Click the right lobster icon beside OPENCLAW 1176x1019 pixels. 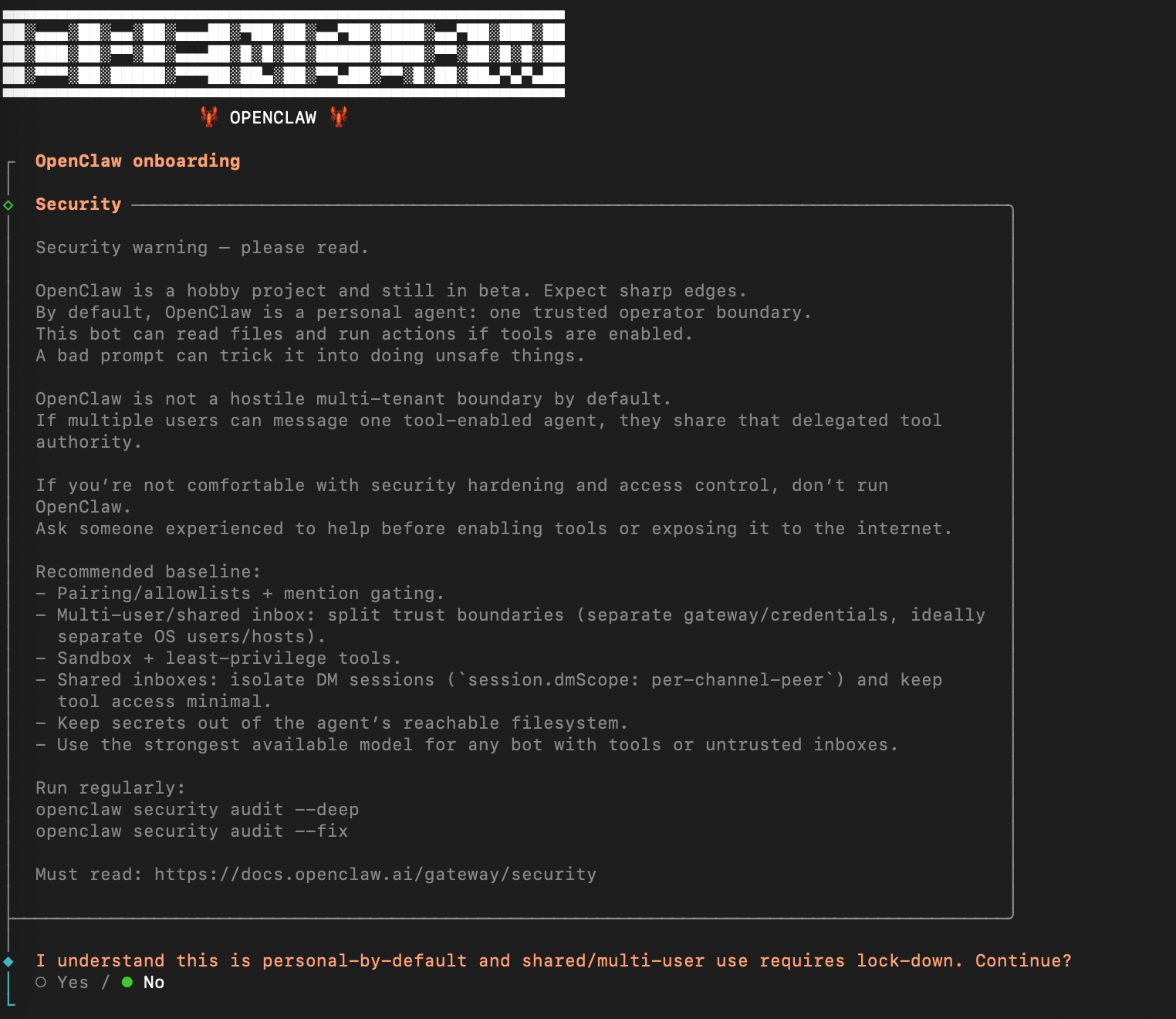339,117
